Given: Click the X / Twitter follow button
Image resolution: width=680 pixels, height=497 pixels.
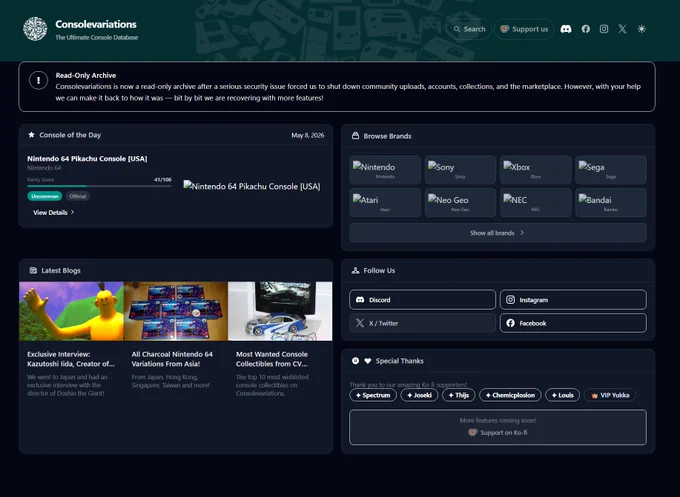Looking at the screenshot, I should (x=422, y=323).
